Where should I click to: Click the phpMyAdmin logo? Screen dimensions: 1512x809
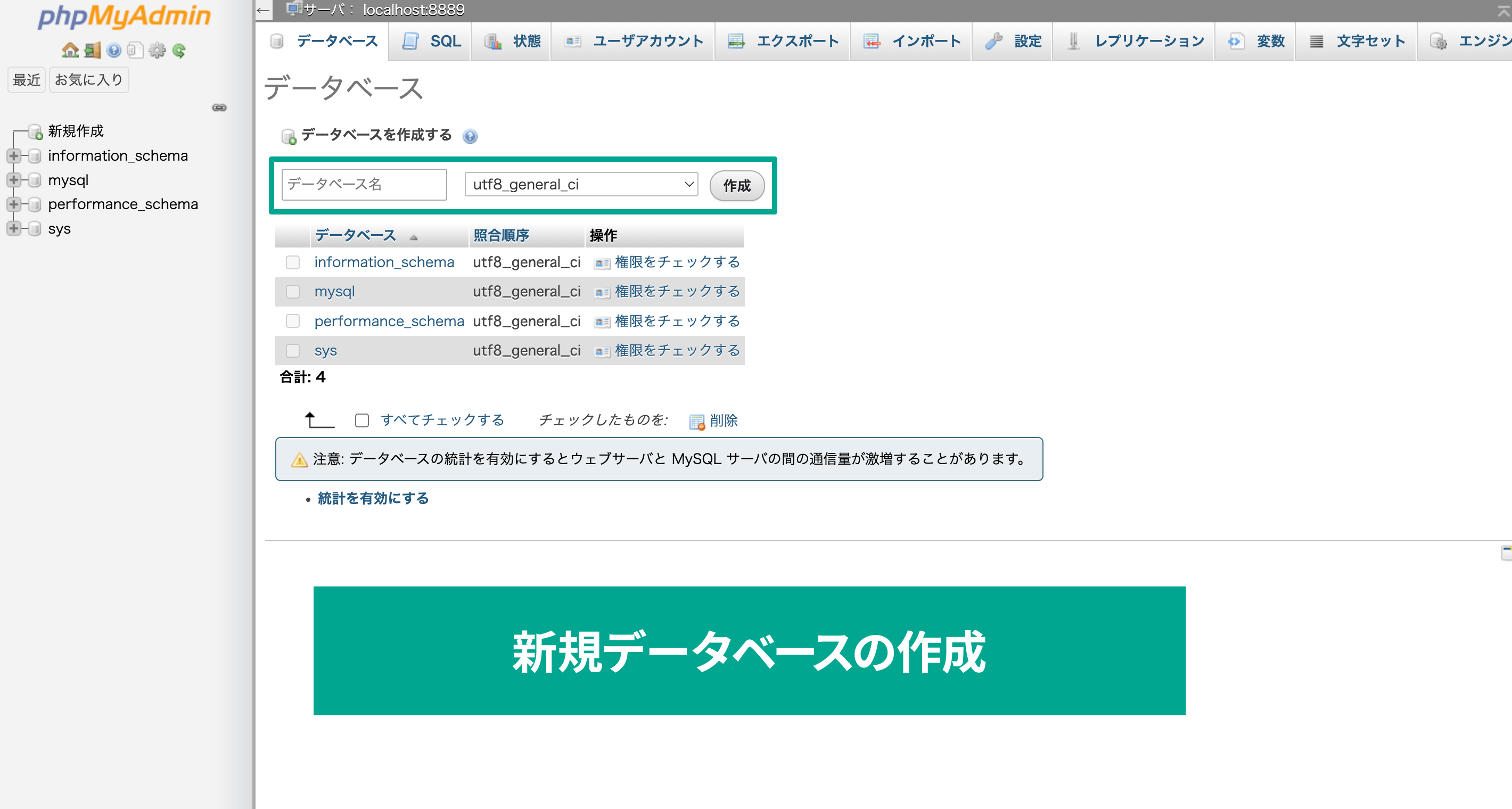(x=124, y=16)
